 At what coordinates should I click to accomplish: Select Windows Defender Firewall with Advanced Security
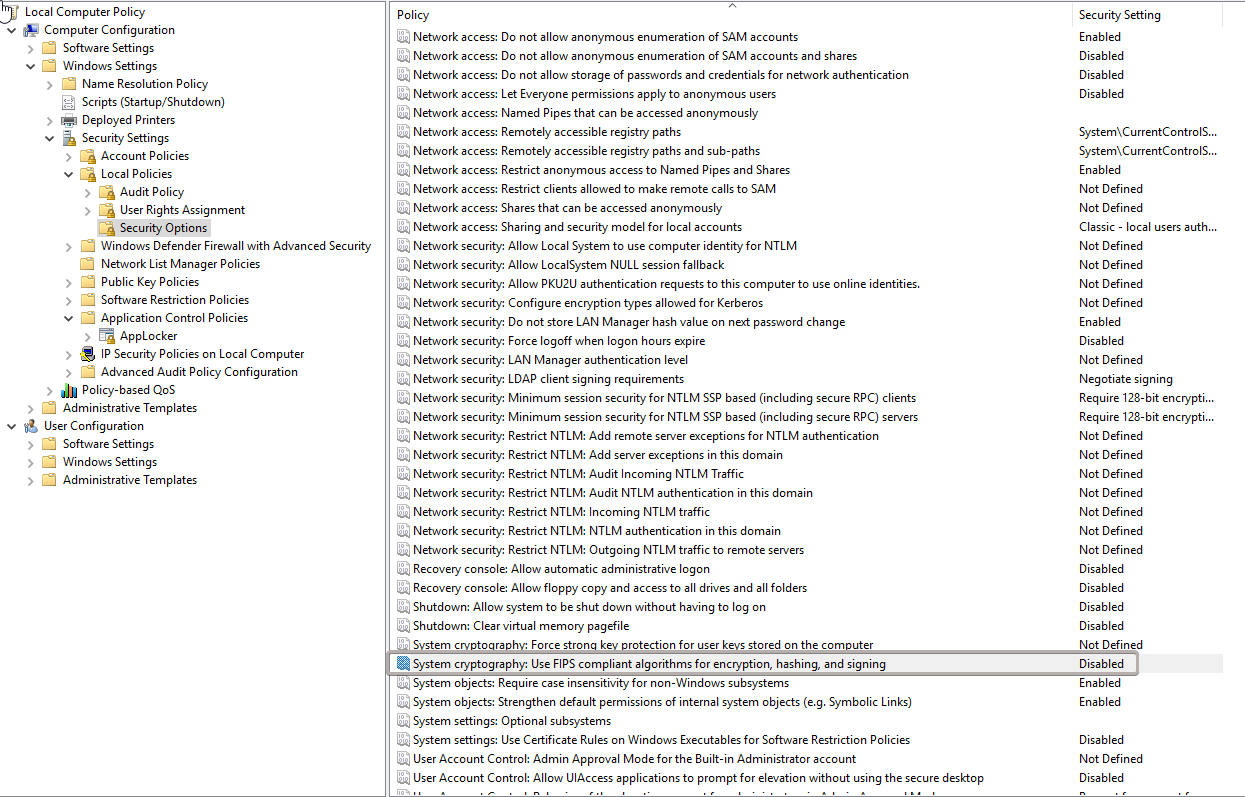click(x=235, y=246)
